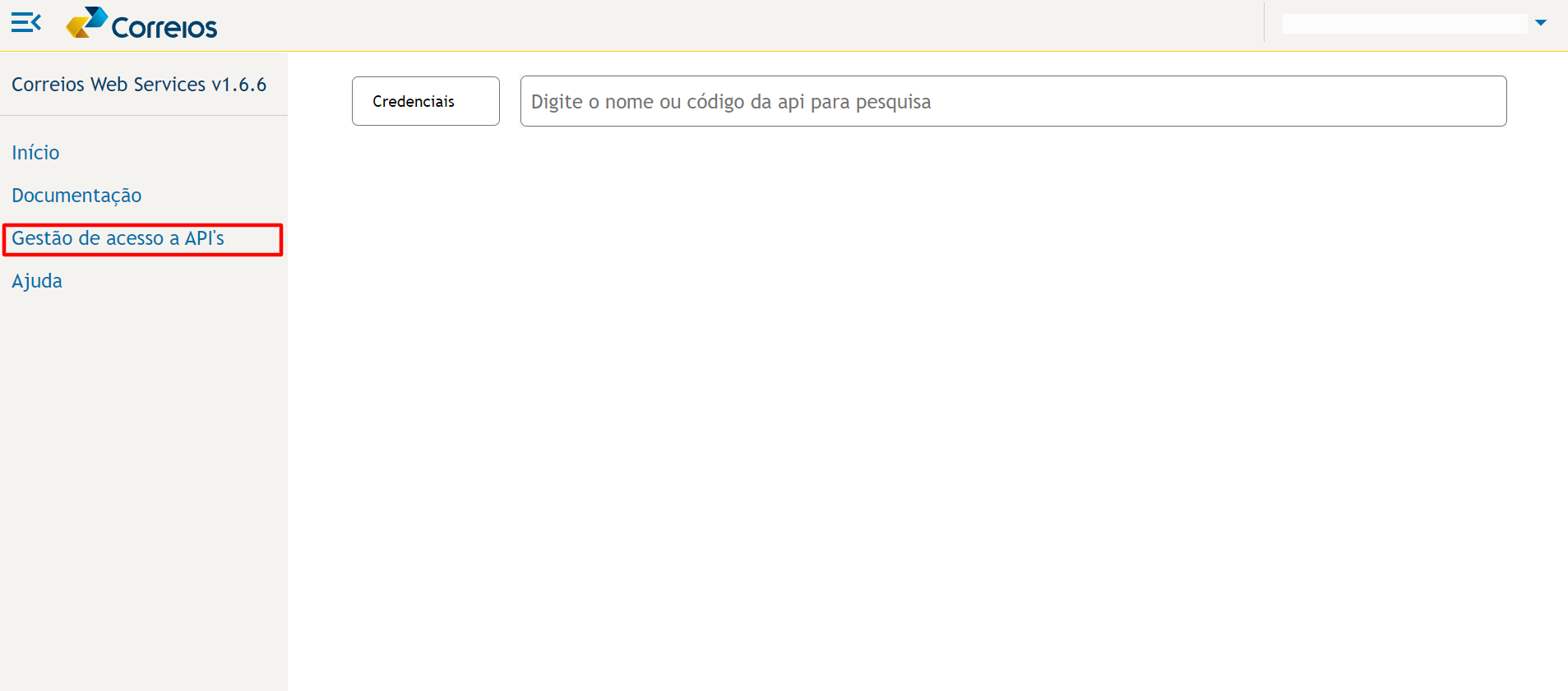Get assistance by clicking Ajuda
The height and width of the screenshot is (691, 1568).
pos(37,281)
